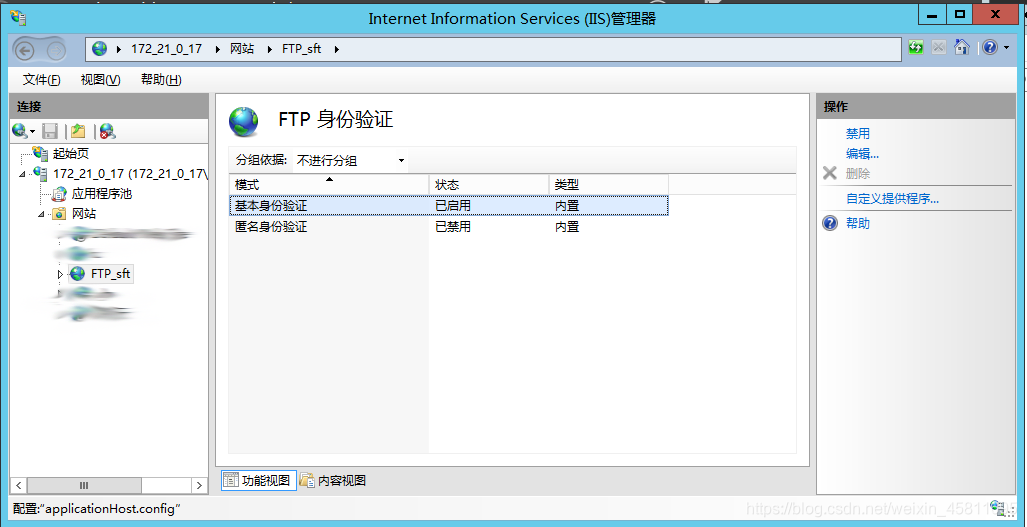1027x527 pixels.
Task: Collapse the 网站 sites tree node
Action: [41, 214]
